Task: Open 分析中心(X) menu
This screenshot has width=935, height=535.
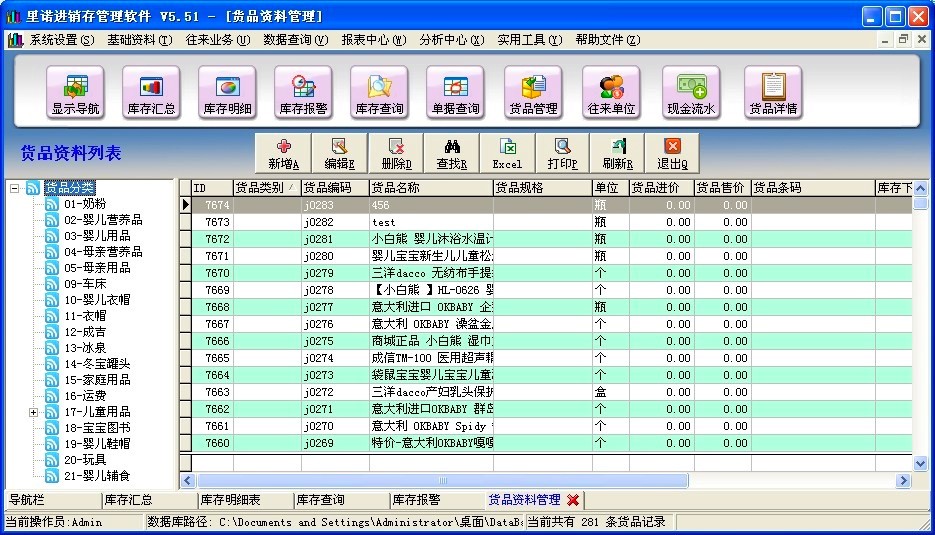Action: point(451,40)
